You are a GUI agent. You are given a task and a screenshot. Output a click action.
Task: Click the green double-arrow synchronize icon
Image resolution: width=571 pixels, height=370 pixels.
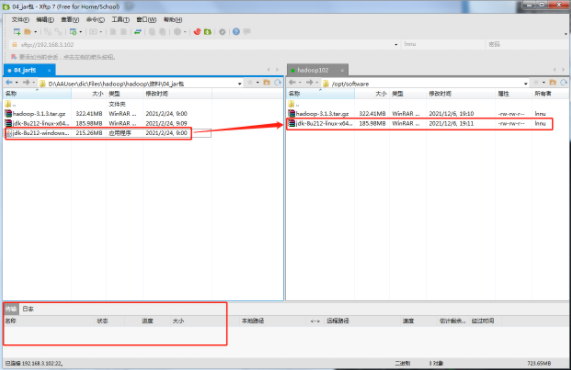point(137,32)
